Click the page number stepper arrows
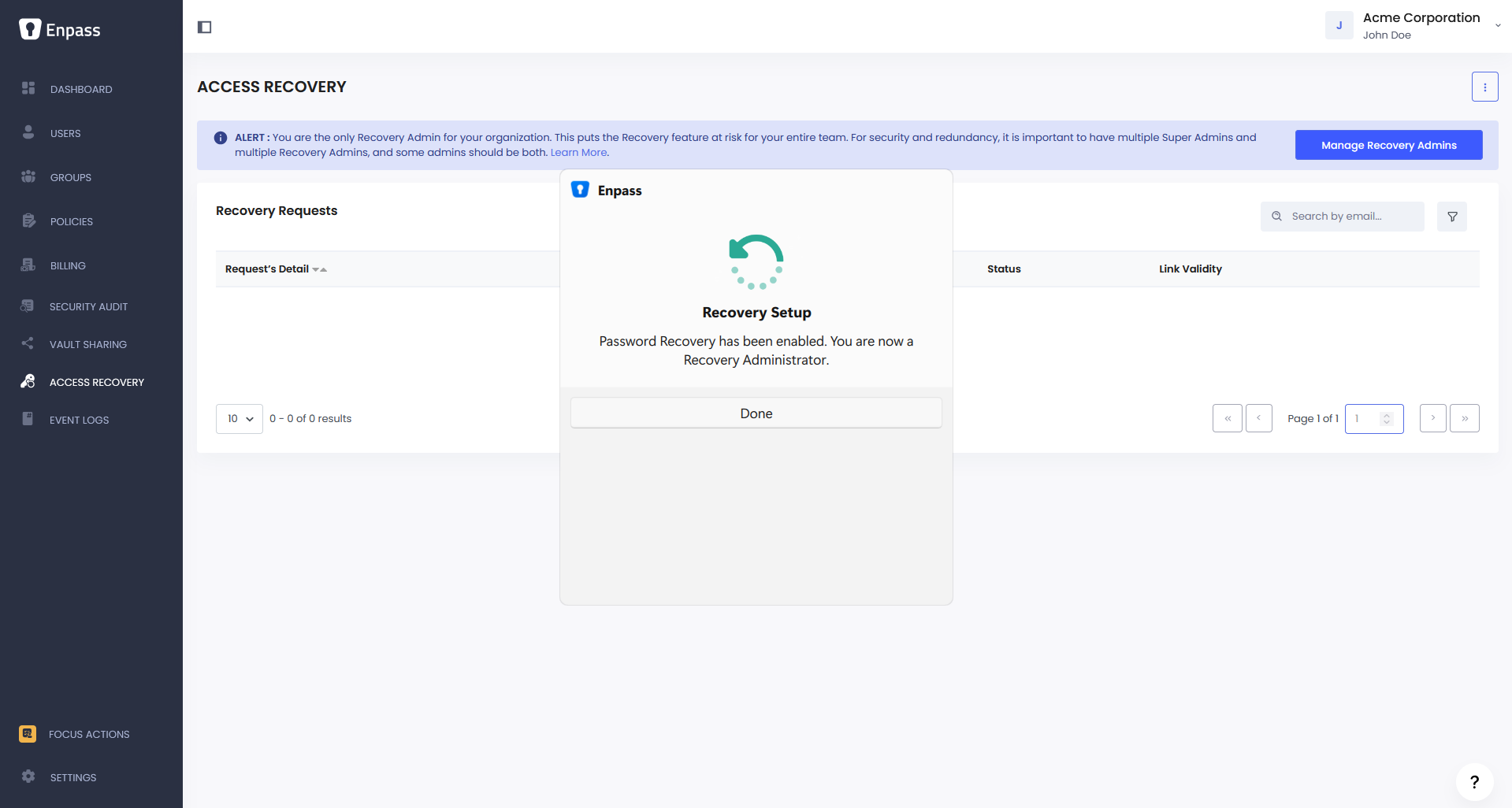Image resolution: width=1512 pixels, height=808 pixels. point(1387,419)
